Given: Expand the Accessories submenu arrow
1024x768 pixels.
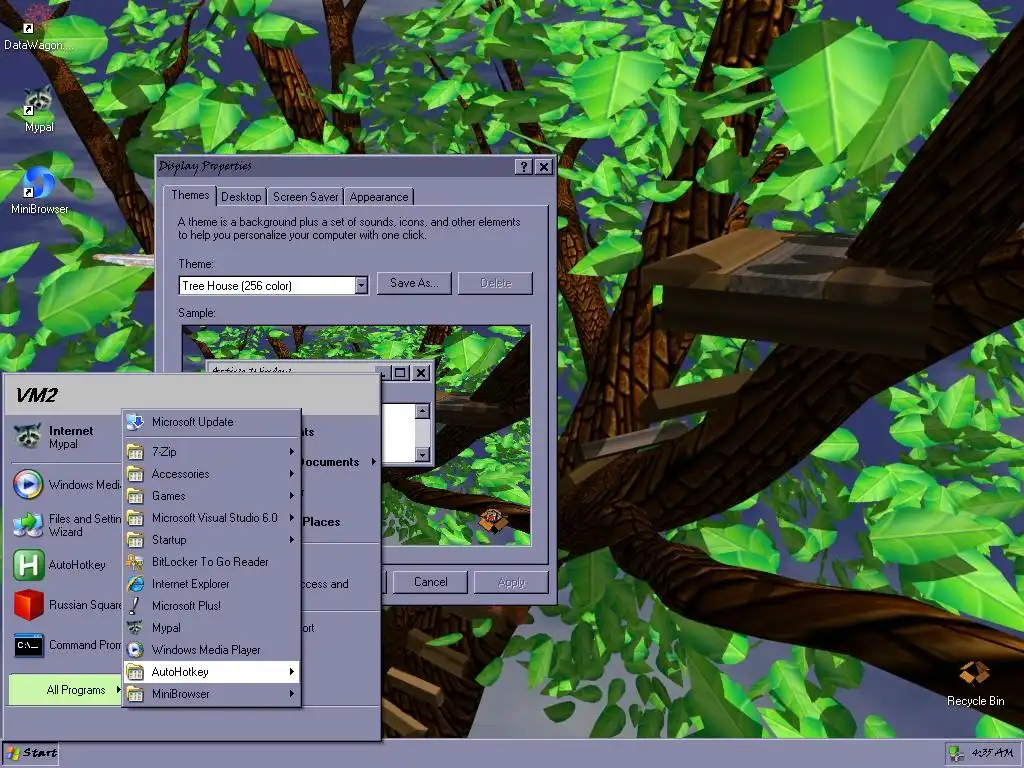Looking at the screenshot, I should (292, 474).
